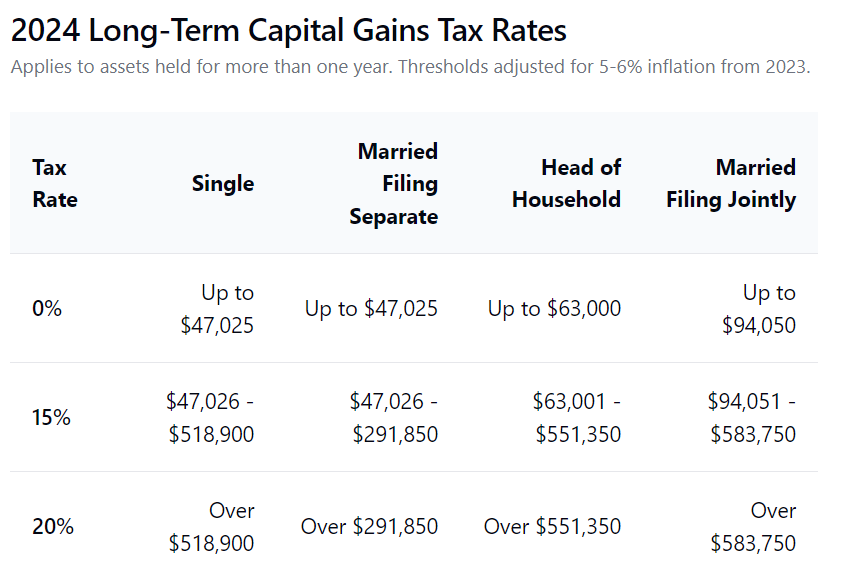Click the "Married Filing Separate" column header
The image size is (844, 575).
point(393,183)
